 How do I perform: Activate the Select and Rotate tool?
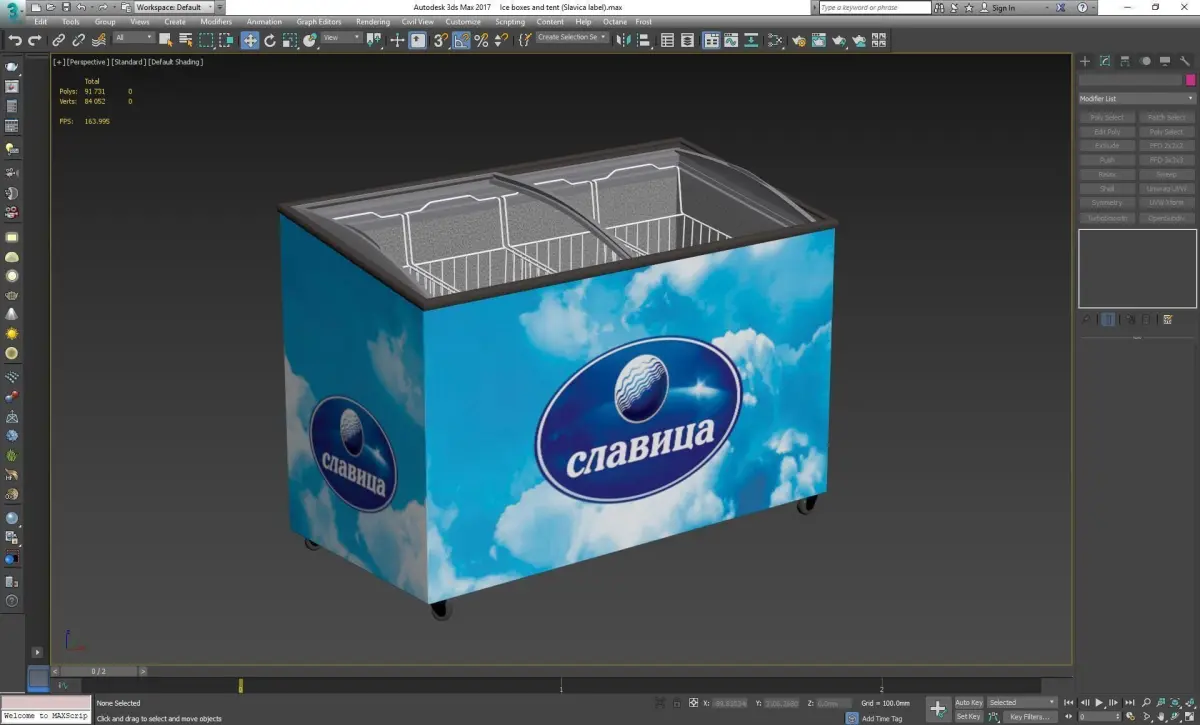pos(270,41)
